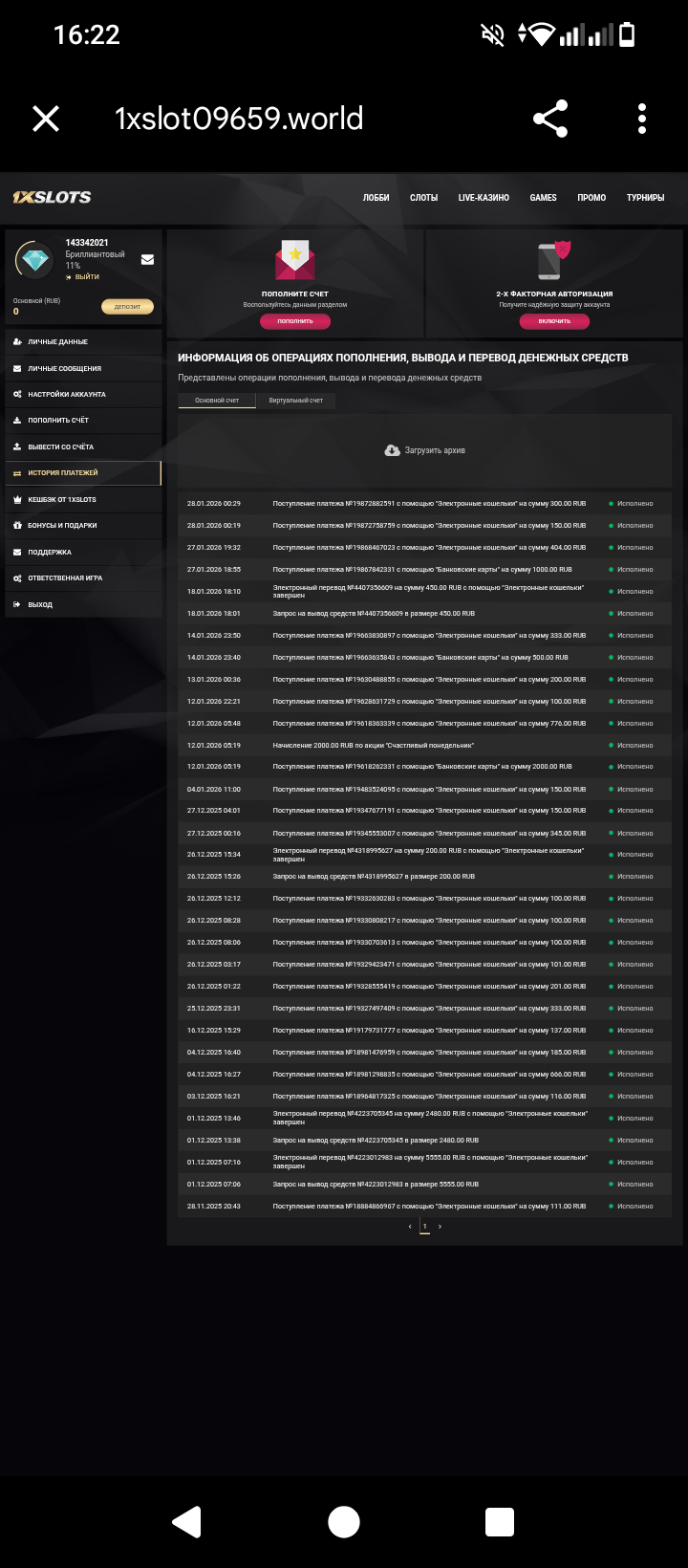Viewport: 688px width, 1568px height.
Task: Open GAMES in top navigation
Action: pos(544,198)
